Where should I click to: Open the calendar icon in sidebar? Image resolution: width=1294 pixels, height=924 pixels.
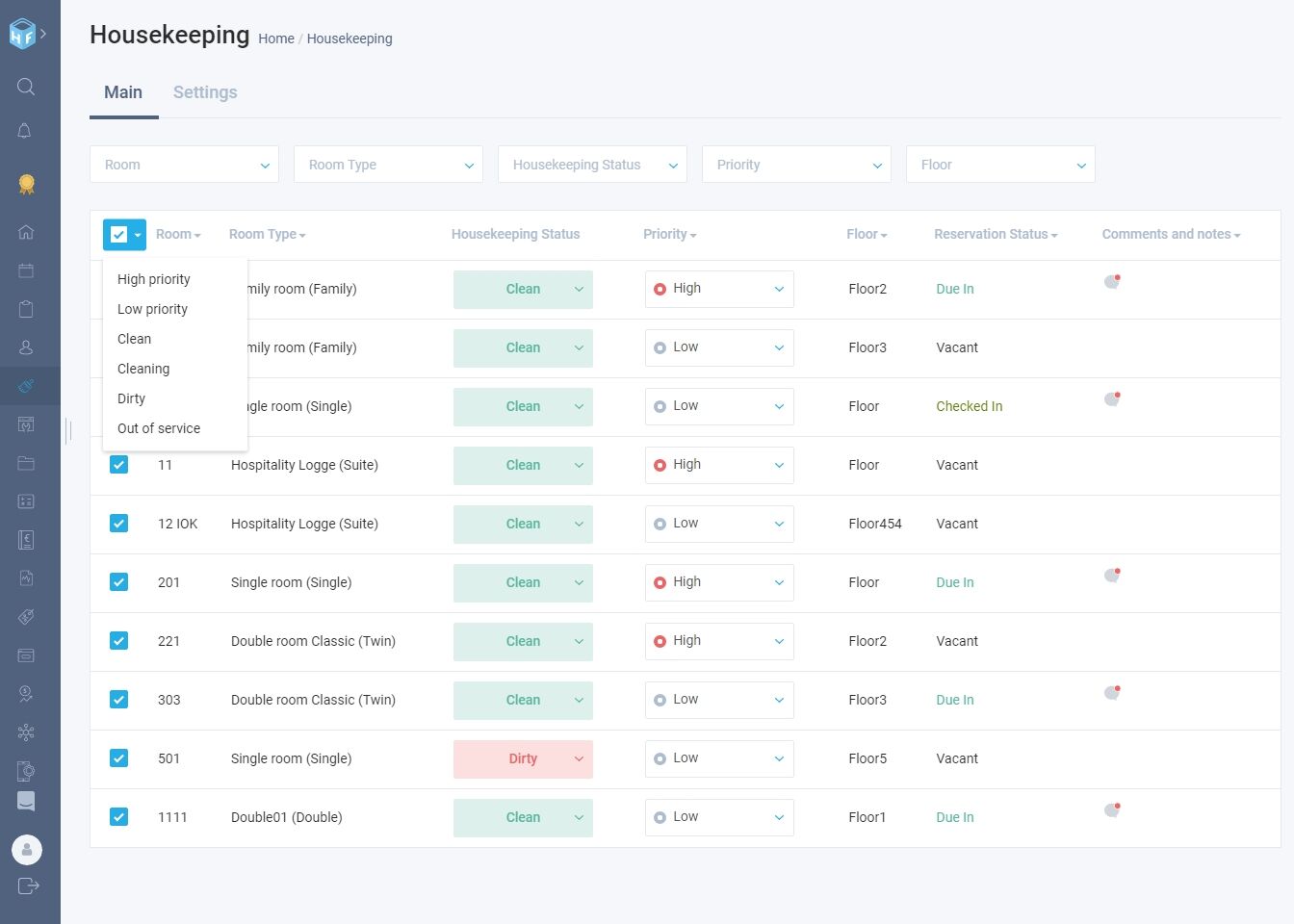[26, 270]
